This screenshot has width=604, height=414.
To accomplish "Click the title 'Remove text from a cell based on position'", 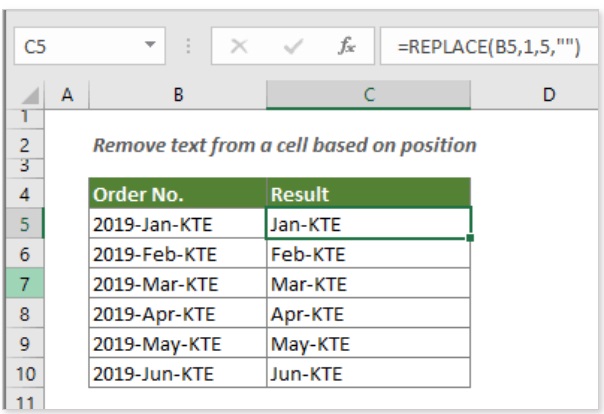I will (285, 146).
